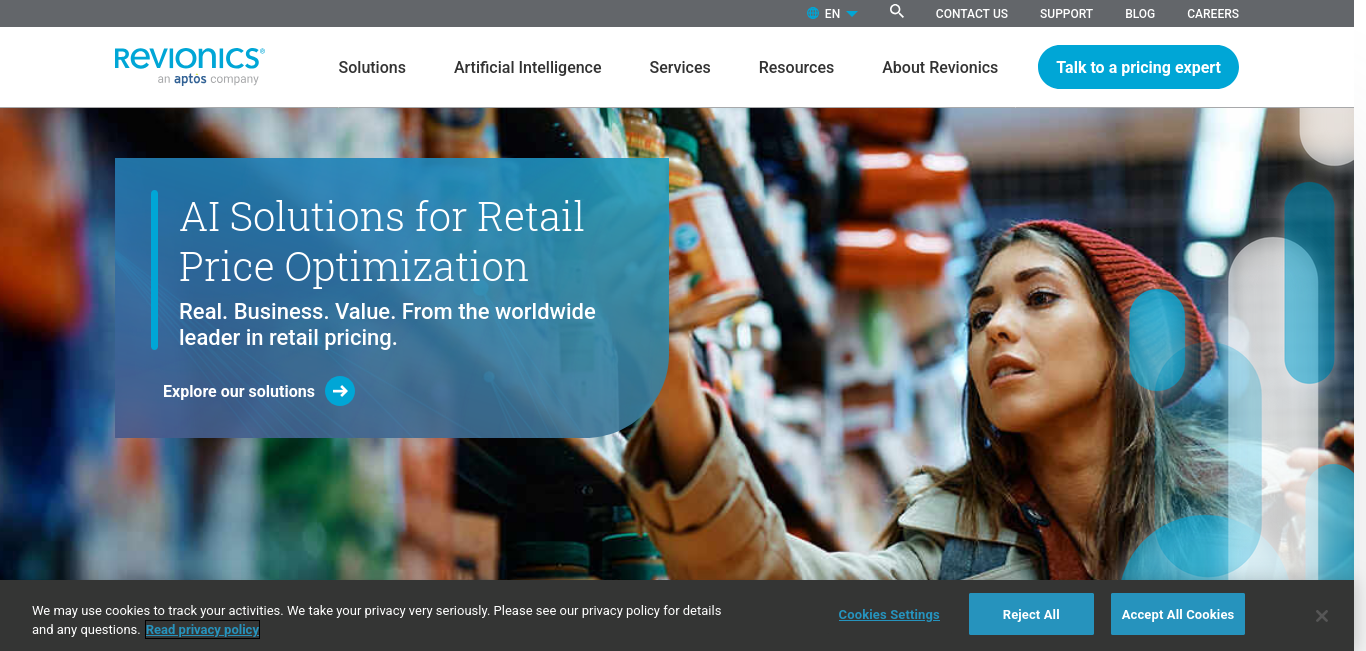Click Accept All Cookies
The height and width of the screenshot is (651, 1366).
click(x=1178, y=614)
